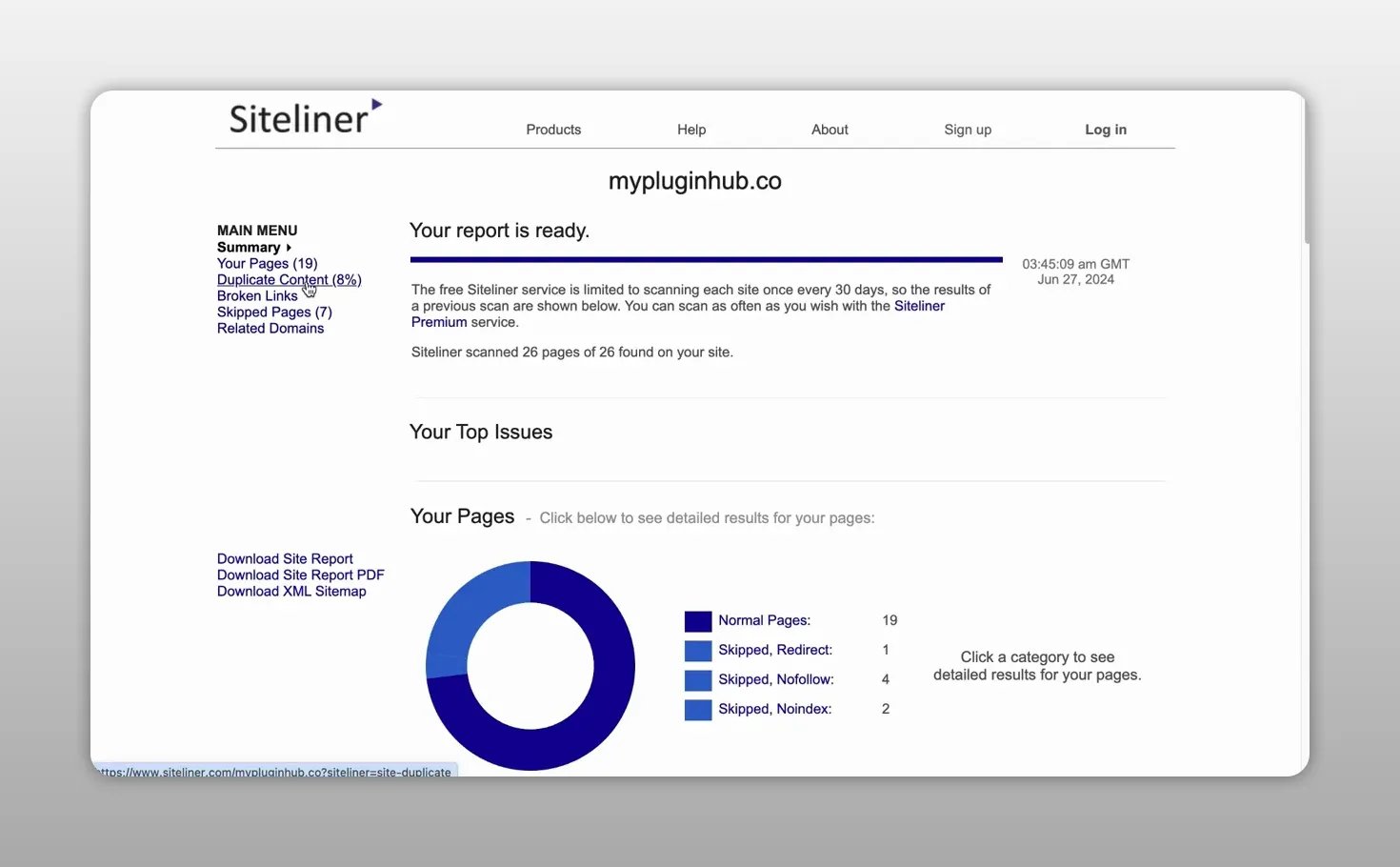Open Duplicate Content (8%) report
The width and height of the screenshot is (1400, 867).
coord(290,280)
